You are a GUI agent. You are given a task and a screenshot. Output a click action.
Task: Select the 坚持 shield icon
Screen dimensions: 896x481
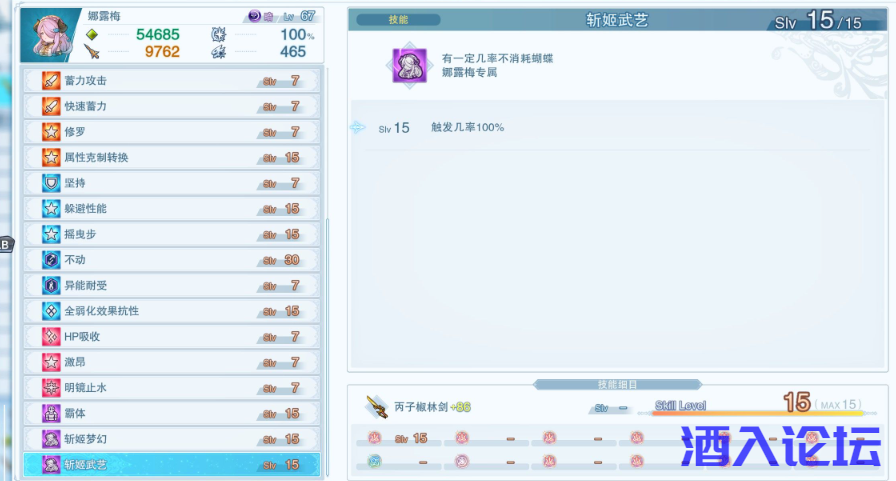click(x=51, y=183)
